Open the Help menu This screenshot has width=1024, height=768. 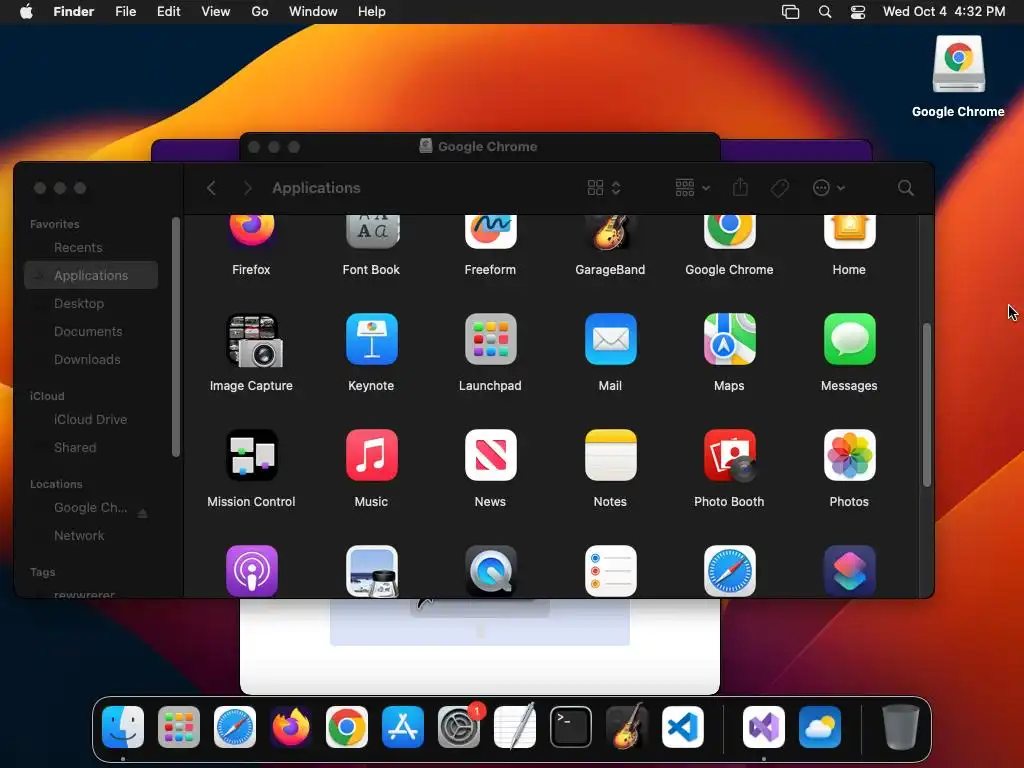[372, 12]
